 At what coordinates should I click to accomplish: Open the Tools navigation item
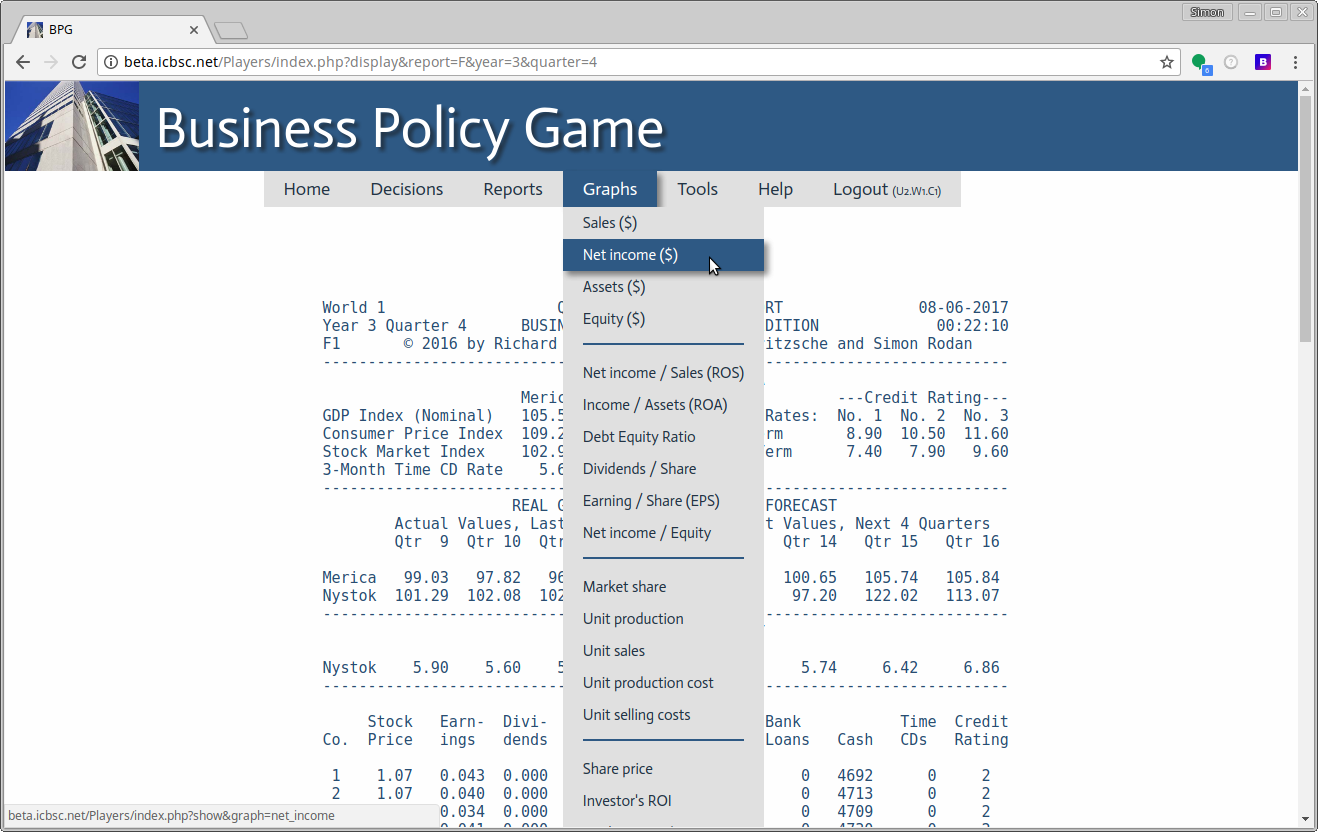pos(697,189)
